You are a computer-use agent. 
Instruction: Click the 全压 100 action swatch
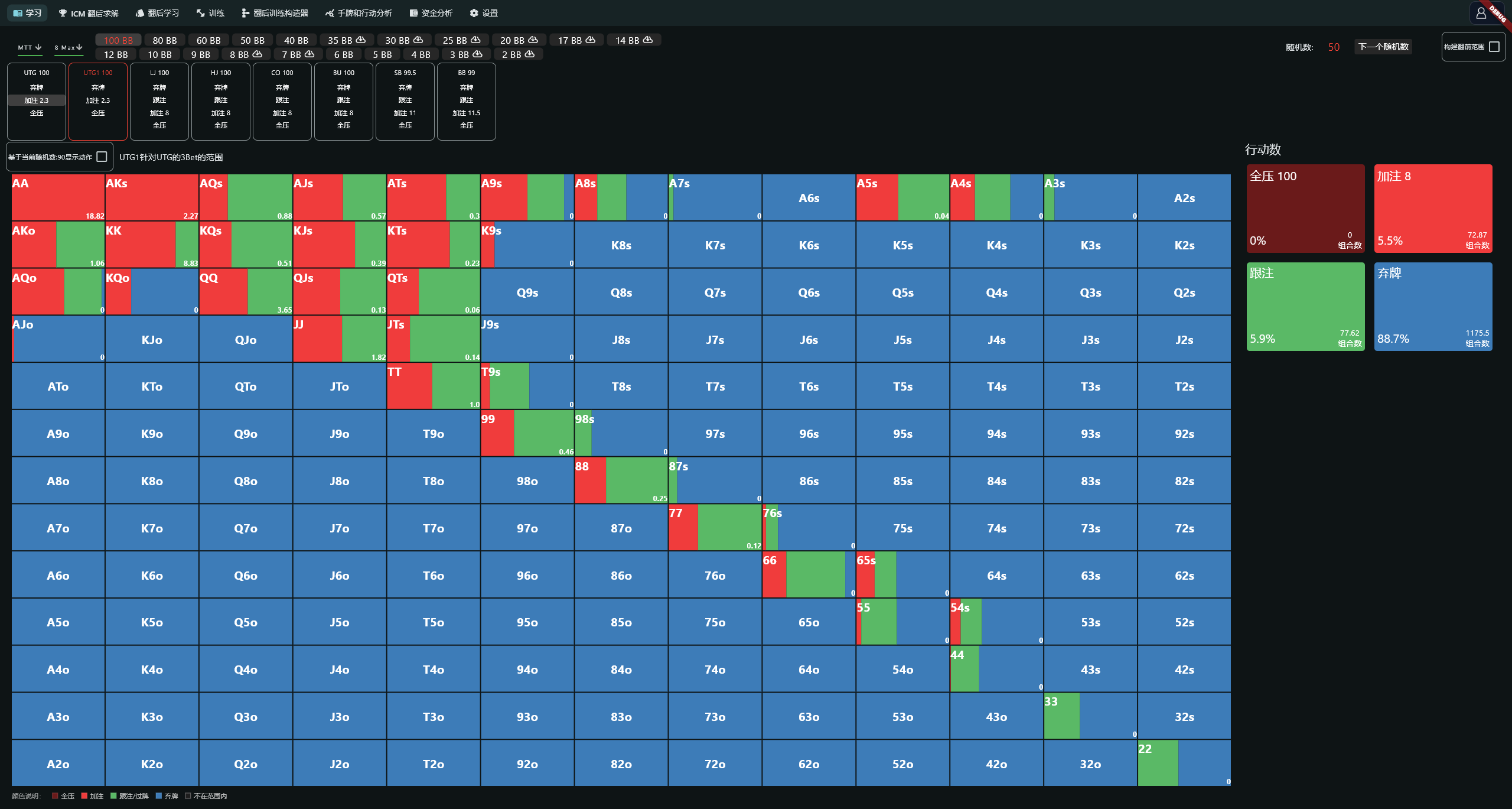(x=1306, y=209)
